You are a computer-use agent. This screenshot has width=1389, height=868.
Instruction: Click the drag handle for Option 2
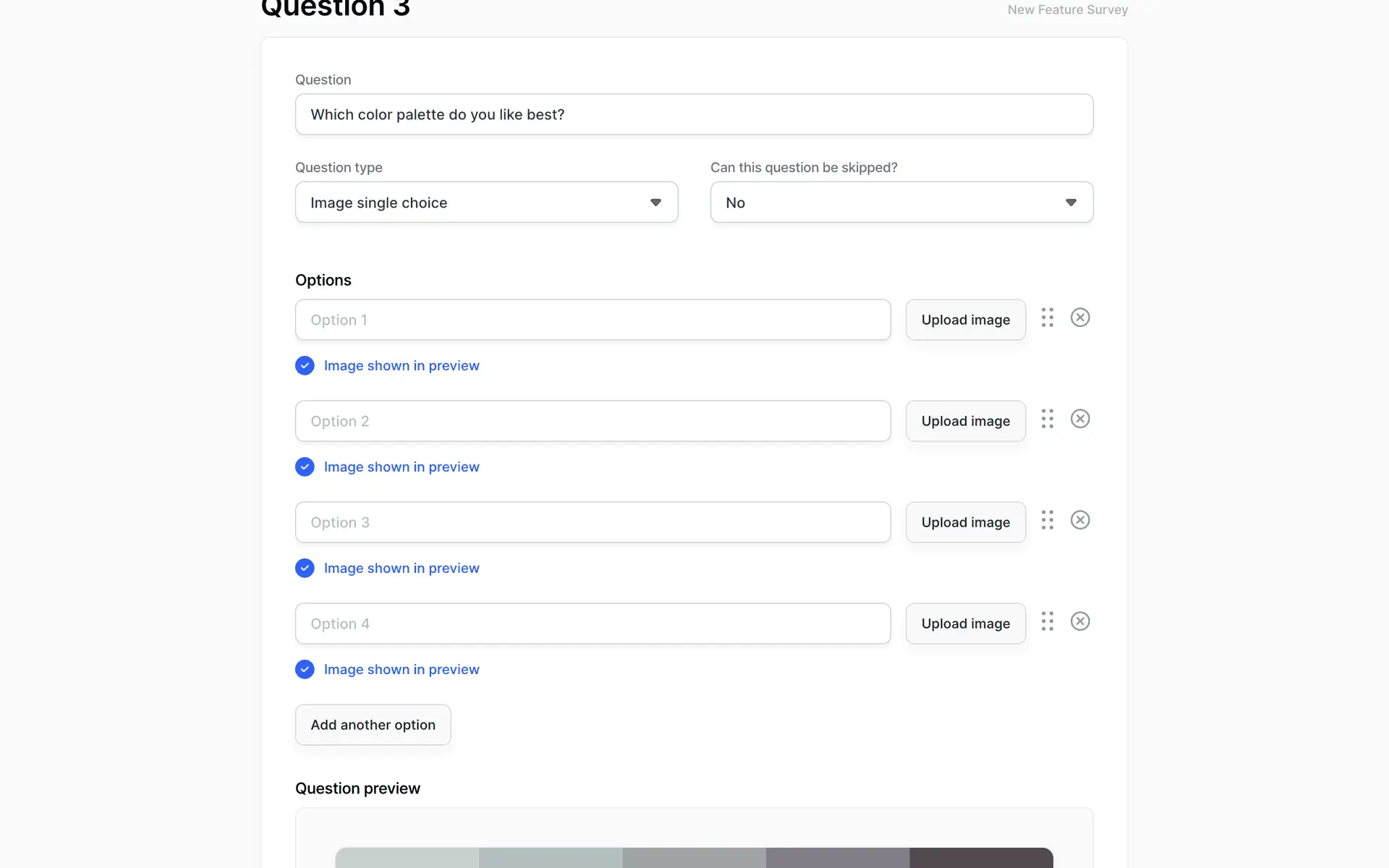pos(1047,419)
